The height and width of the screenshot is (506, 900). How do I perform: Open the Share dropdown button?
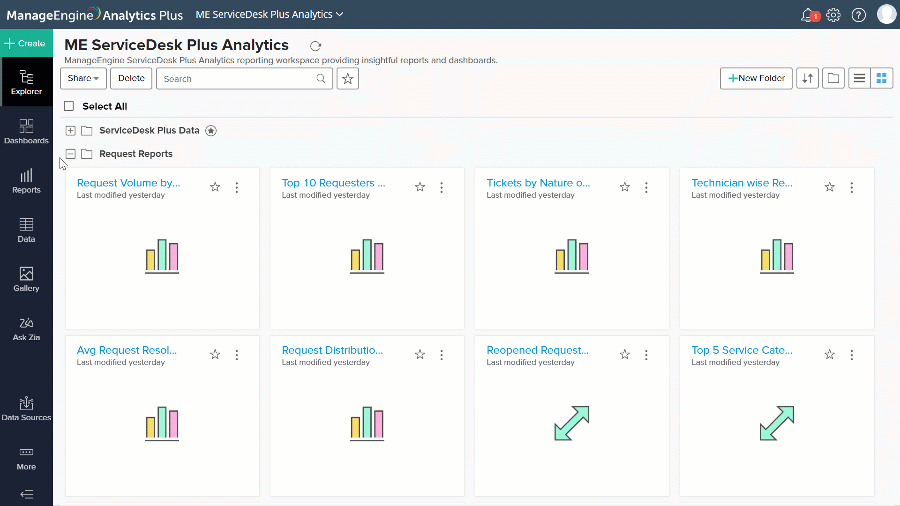pyautogui.click(x=83, y=78)
